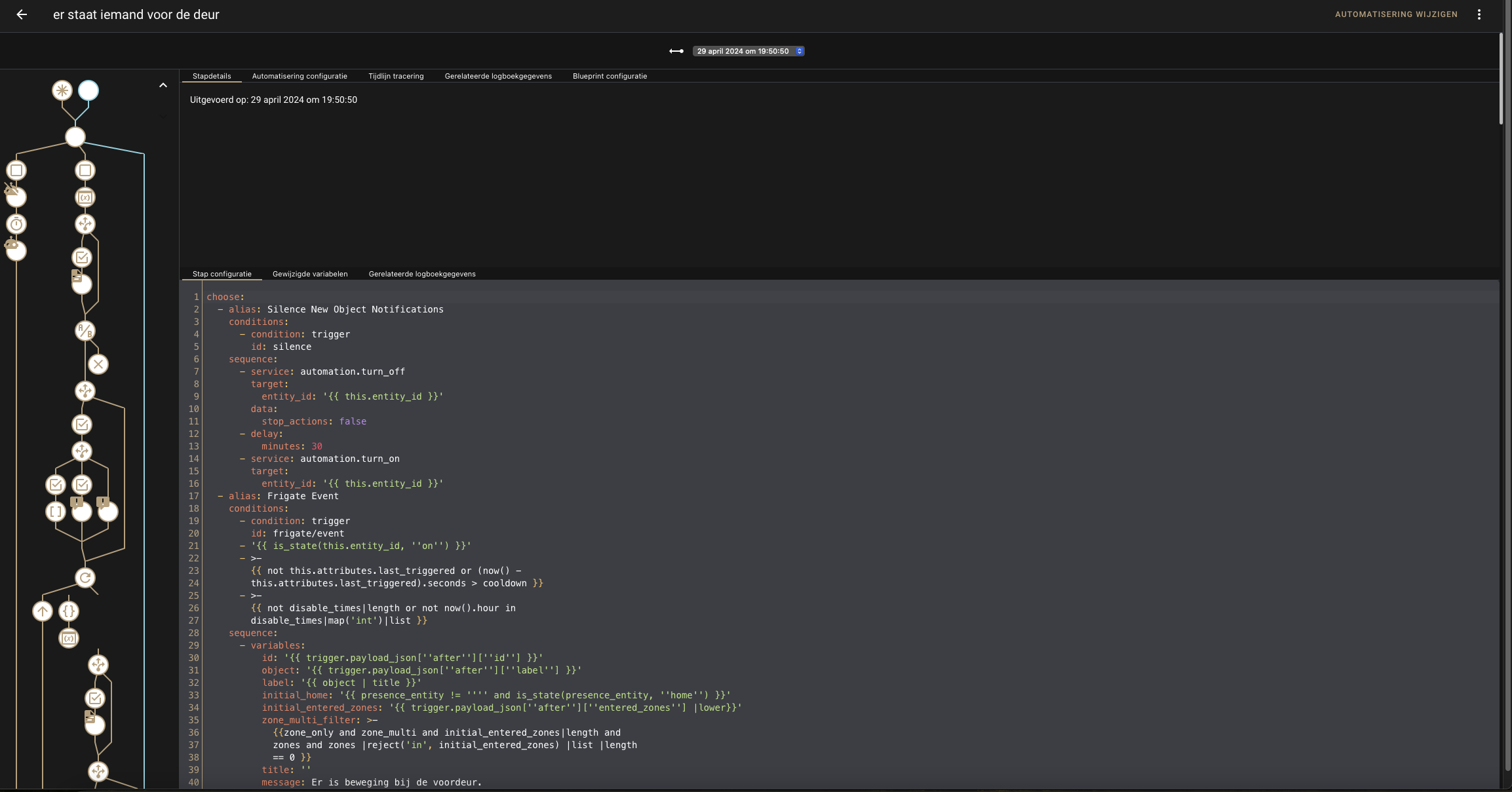Image resolution: width=1512 pixels, height=792 pixels.
Task: Switch to Tijdlijn tracering tab
Action: 396,76
